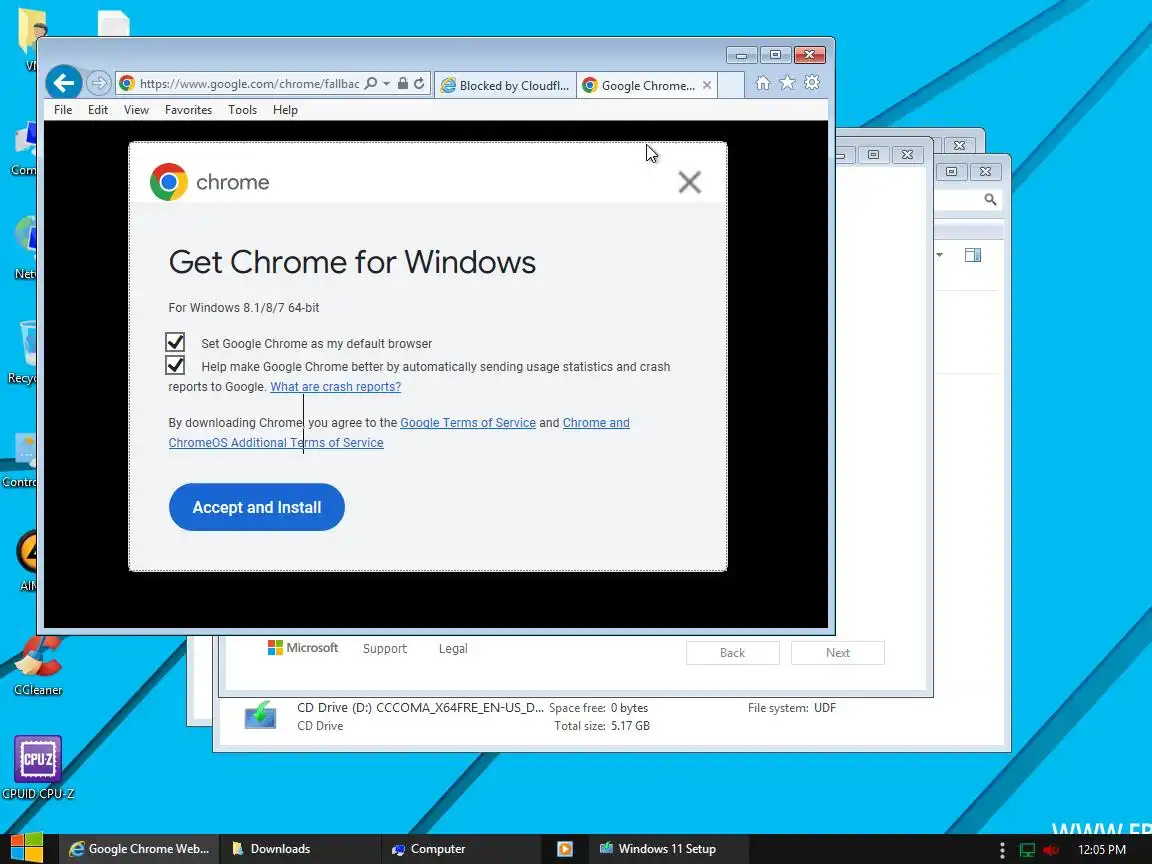This screenshot has width=1152, height=864.
Task: Refresh the page with reload icon
Action: point(419,83)
